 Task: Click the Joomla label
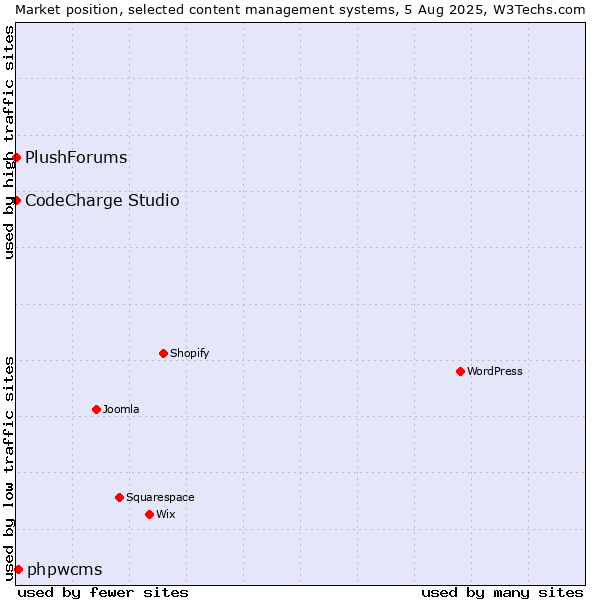(121, 409)
